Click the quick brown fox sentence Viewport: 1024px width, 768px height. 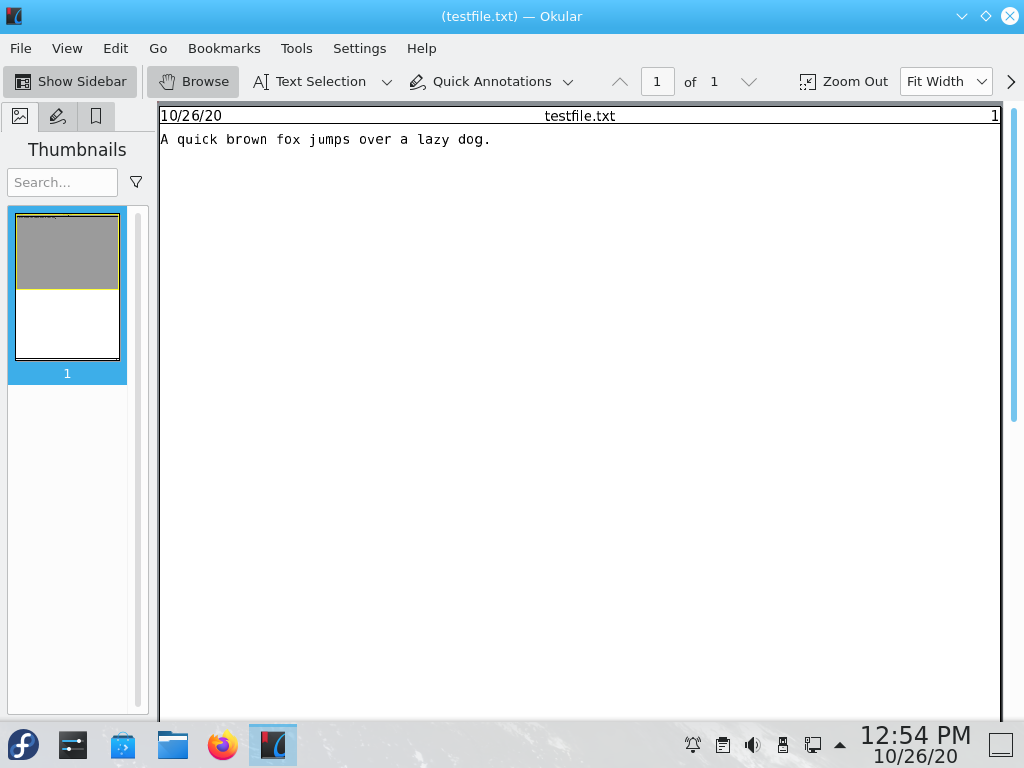325,140
